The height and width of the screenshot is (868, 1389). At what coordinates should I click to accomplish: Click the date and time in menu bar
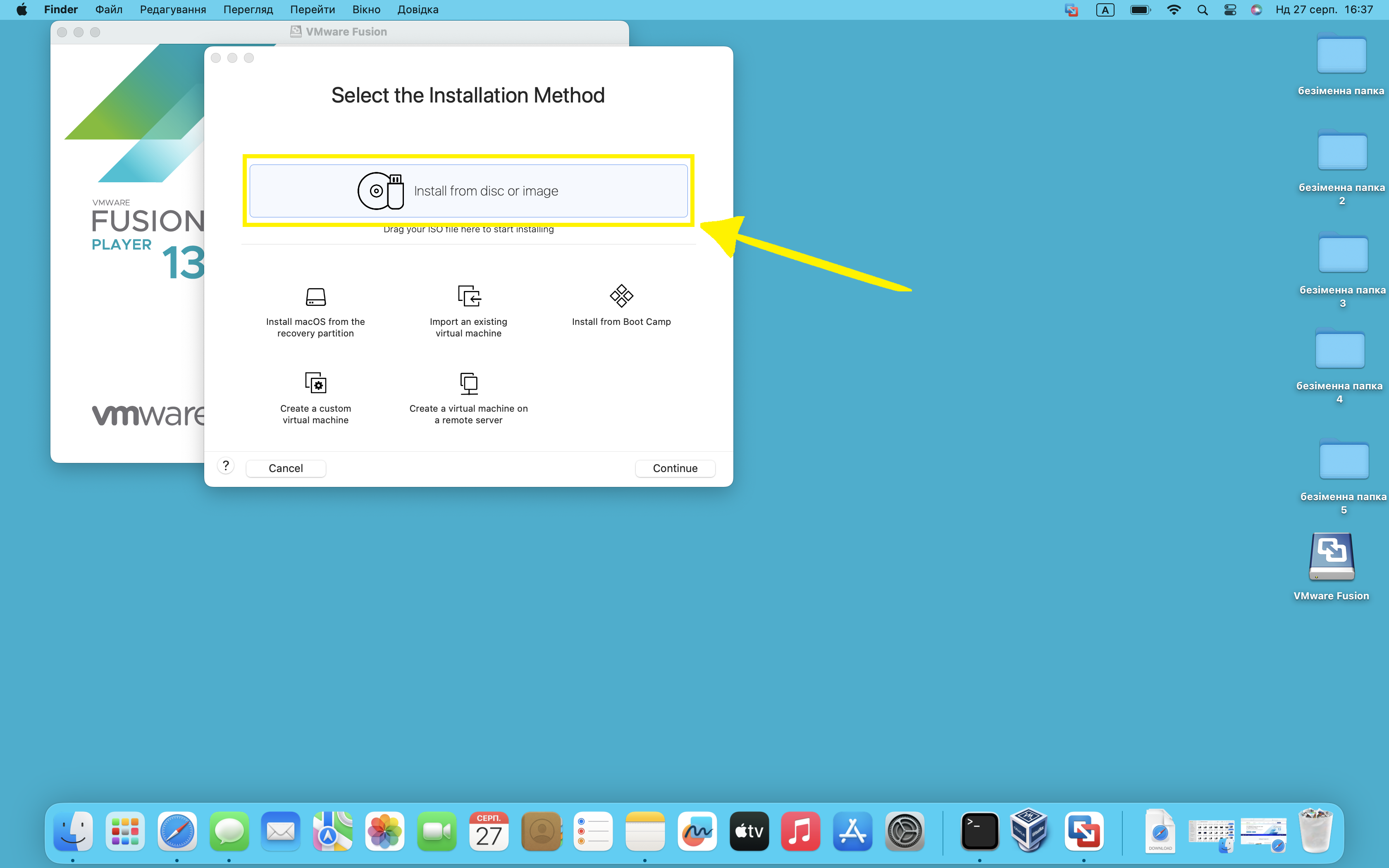click(1324, 10)
